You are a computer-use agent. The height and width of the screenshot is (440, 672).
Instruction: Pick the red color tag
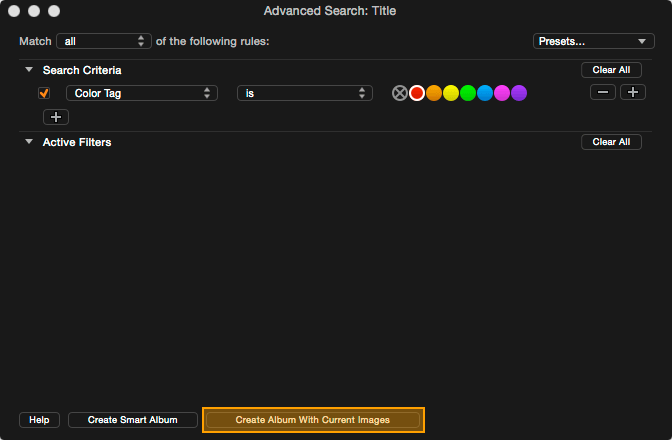tap(417, 93)
